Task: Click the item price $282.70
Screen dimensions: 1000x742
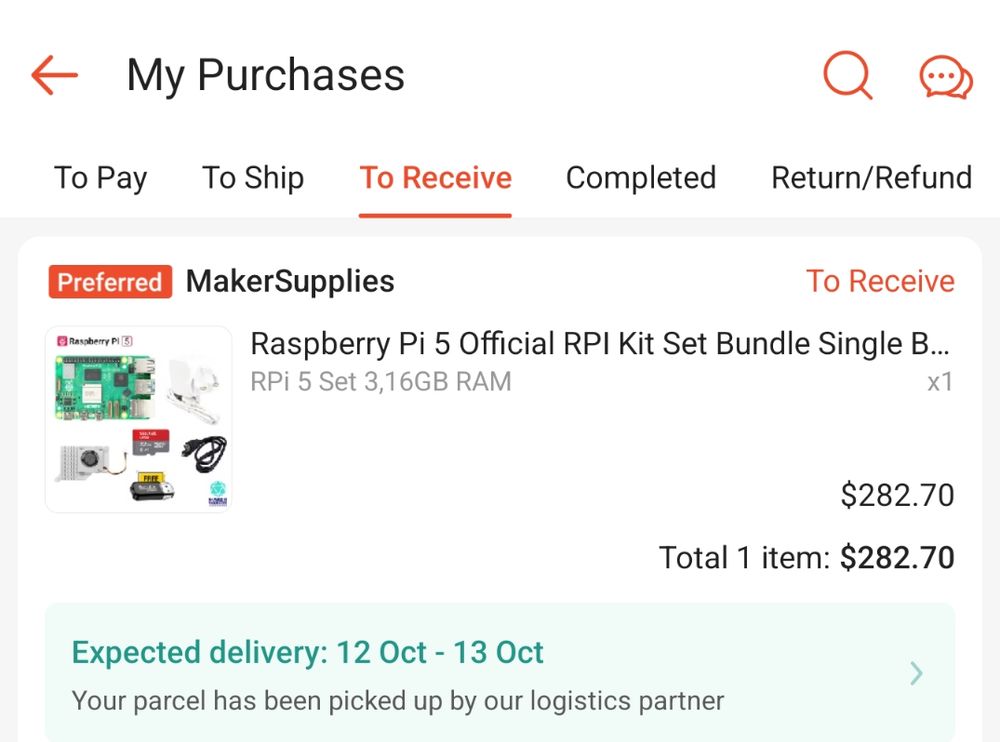Action: click(897, 495)
